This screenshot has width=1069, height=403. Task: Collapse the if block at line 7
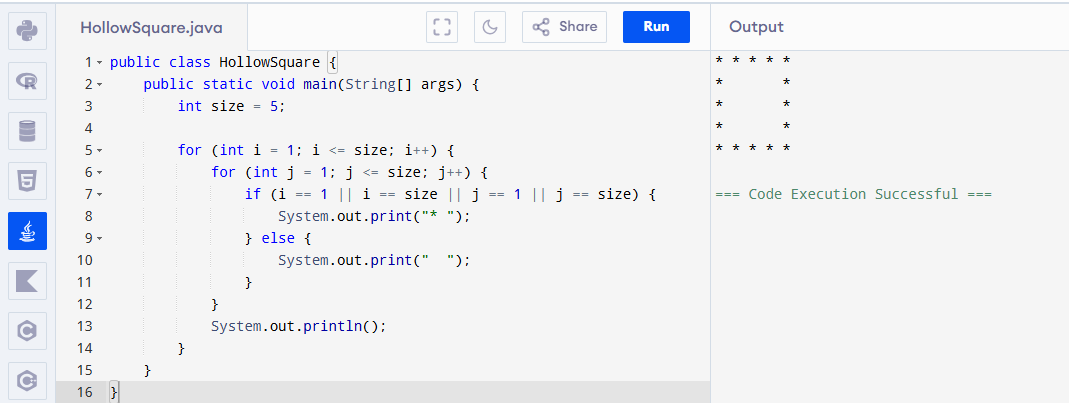[x=100, y=195]
